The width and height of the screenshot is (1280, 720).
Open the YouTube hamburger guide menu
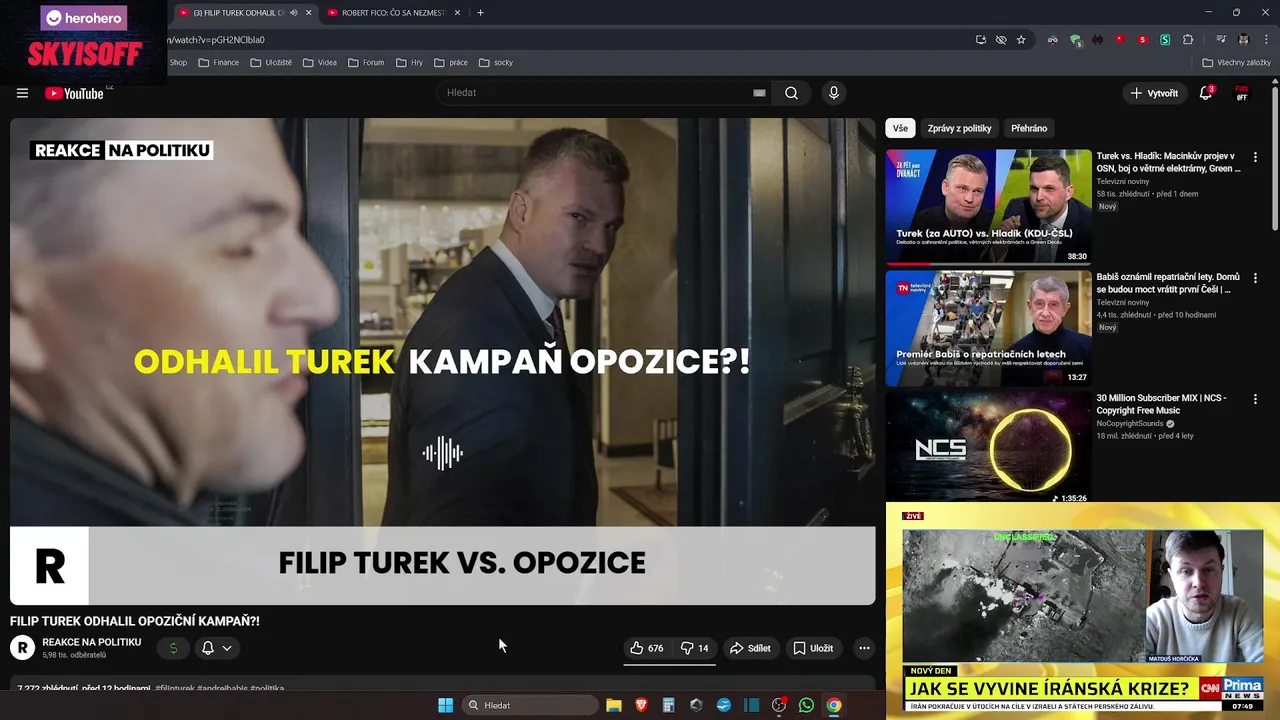click(x=22, y=93)
